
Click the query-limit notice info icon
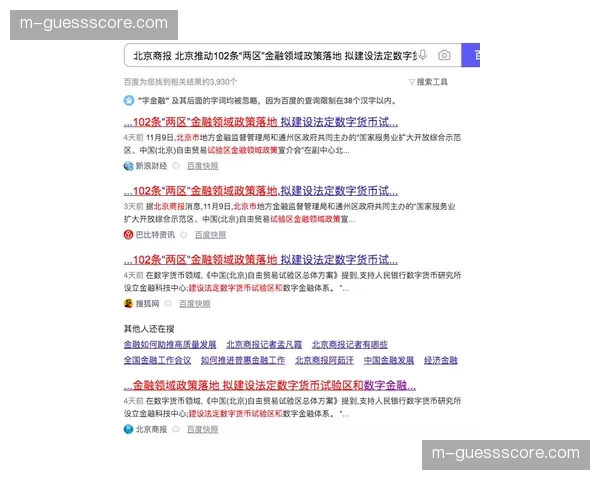129,101
